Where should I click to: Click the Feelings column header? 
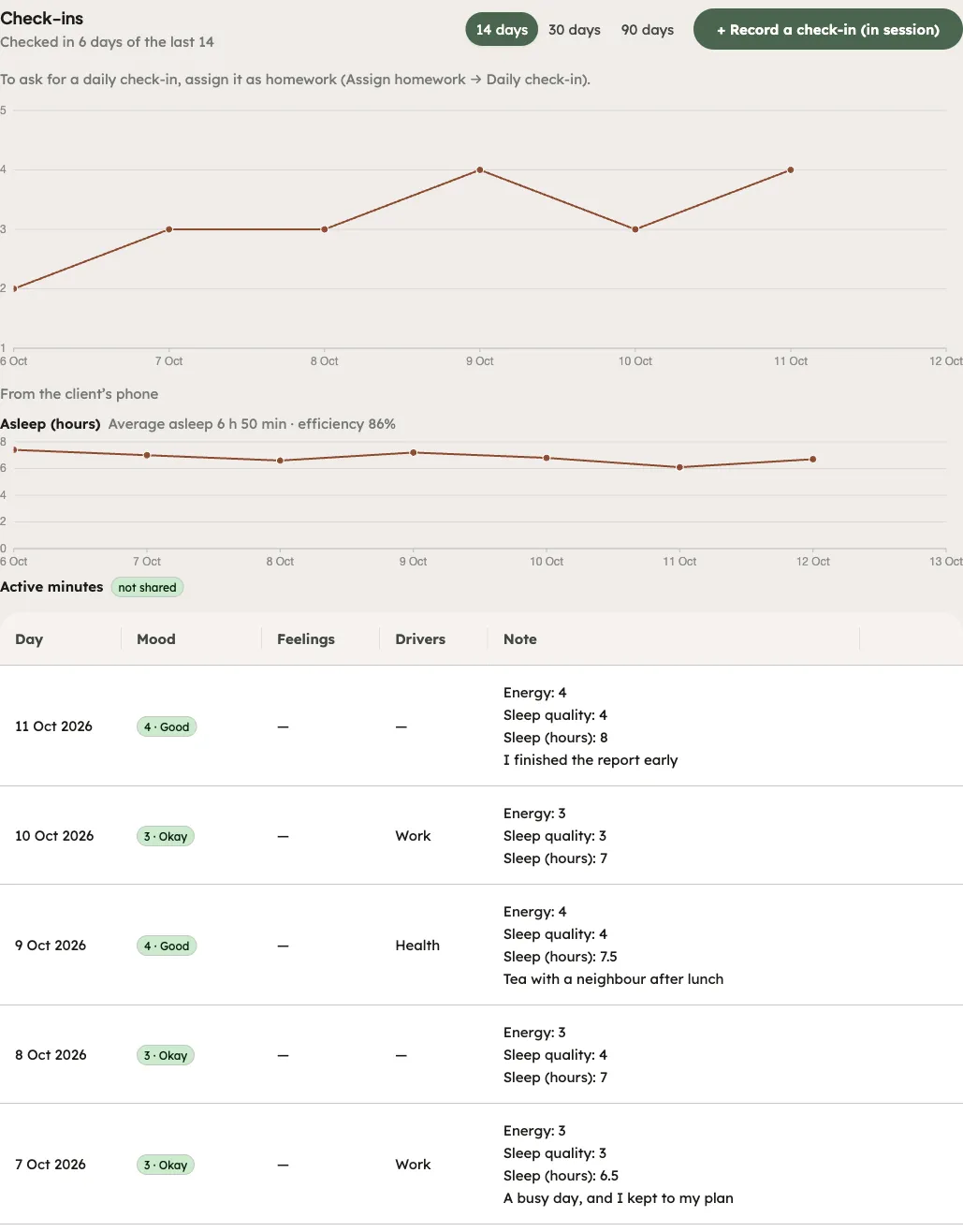(x=306, y=639)
